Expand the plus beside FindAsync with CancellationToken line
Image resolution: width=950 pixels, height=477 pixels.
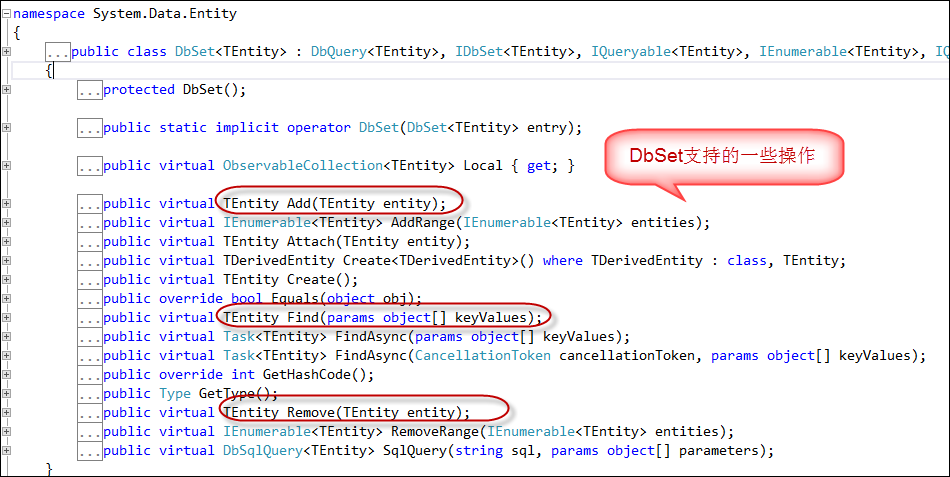7,355
